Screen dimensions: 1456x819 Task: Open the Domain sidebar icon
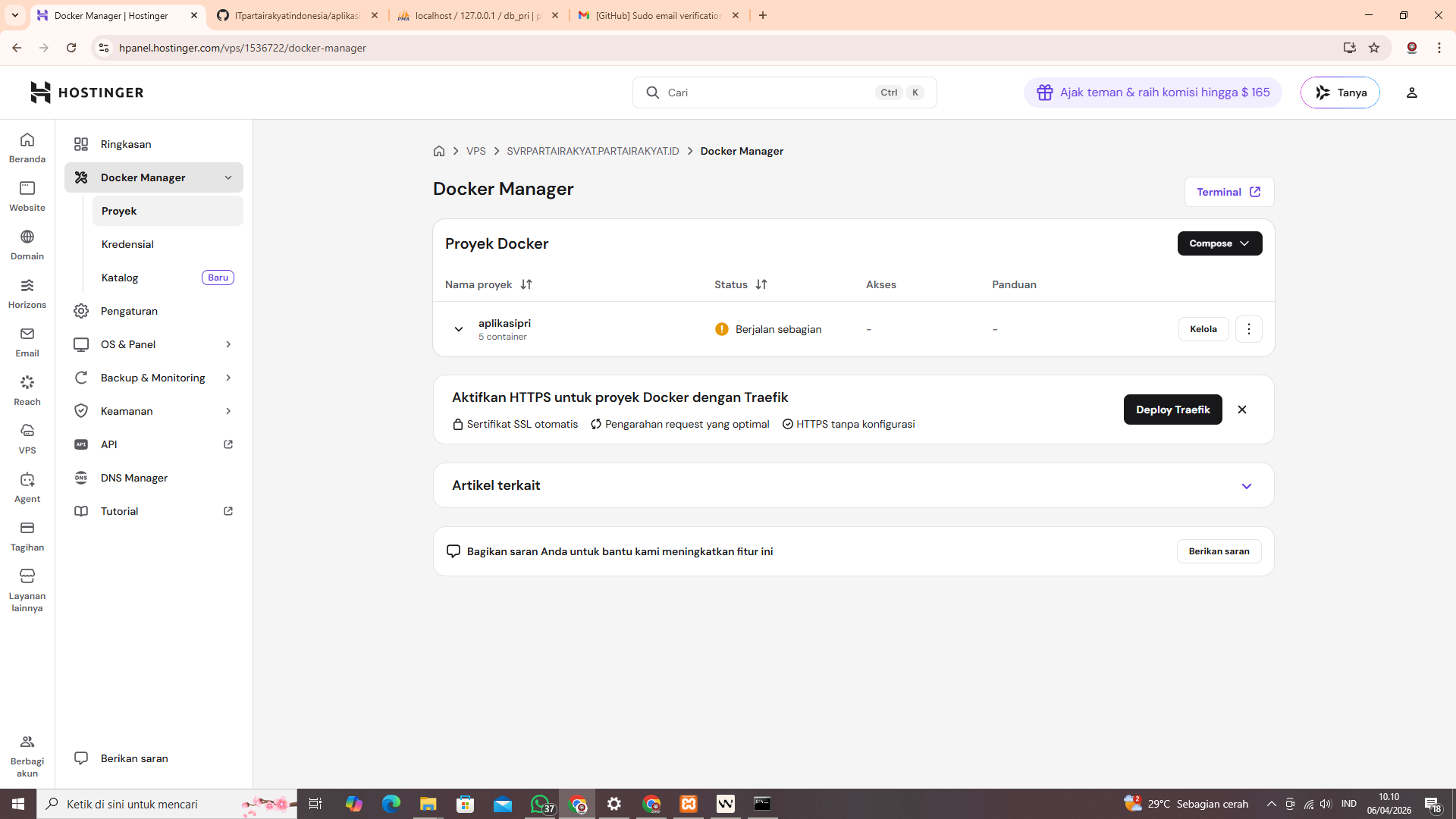[27, 244]
